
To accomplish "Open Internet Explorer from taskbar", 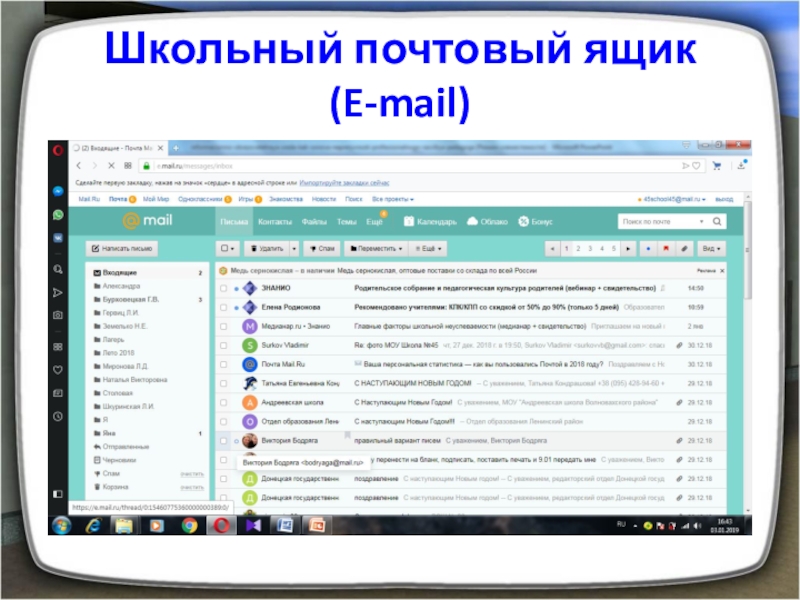I will point(93,525).
